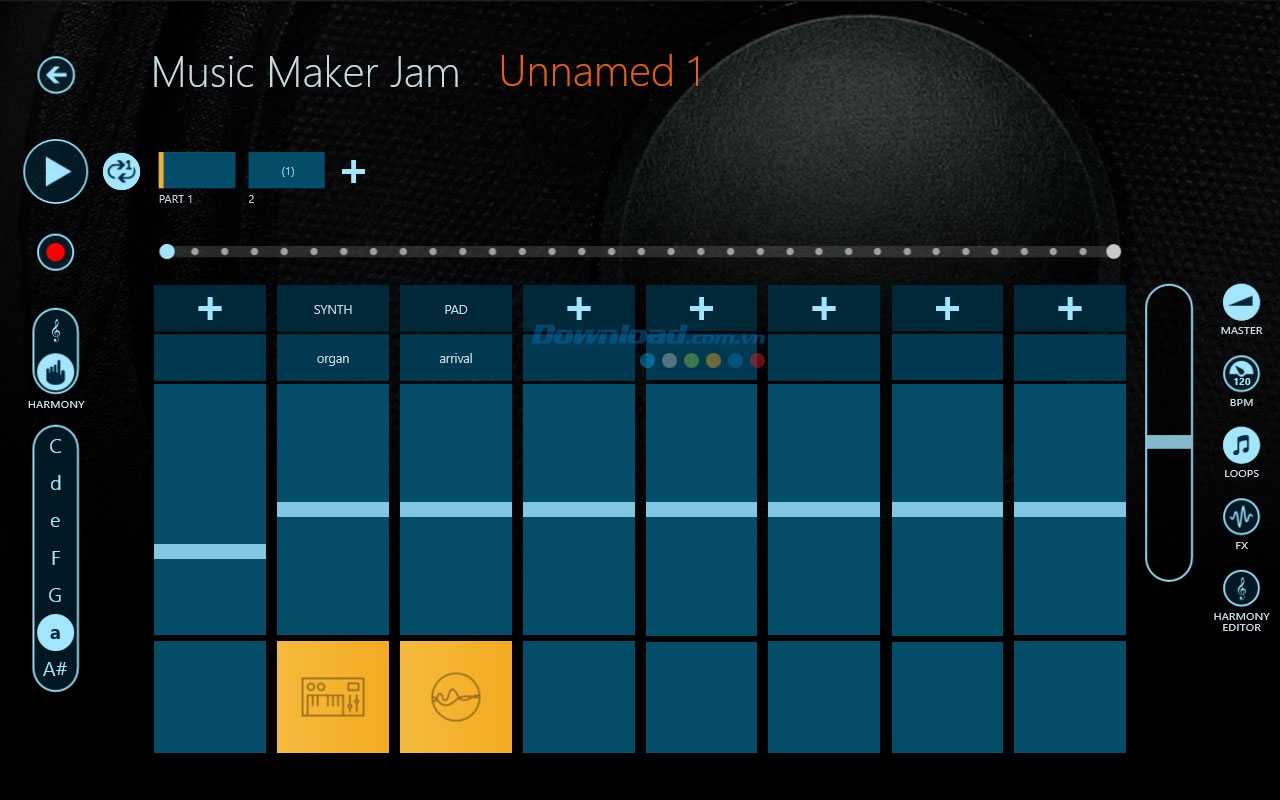This screenshot has height=800, width=1280.
Task: Add instrument to sixth track
Action: click(824, 309)
